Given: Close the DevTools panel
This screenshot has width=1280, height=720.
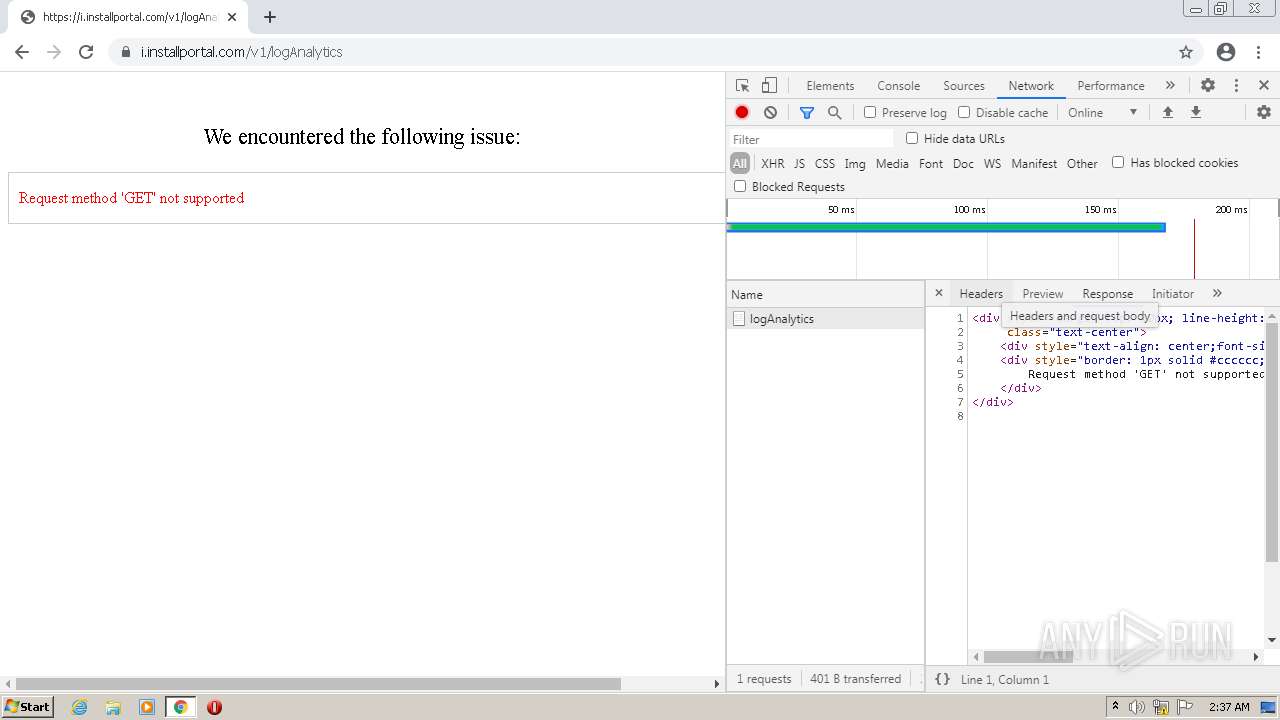Looking at the screenshot, I should (x=1264, y=86).
